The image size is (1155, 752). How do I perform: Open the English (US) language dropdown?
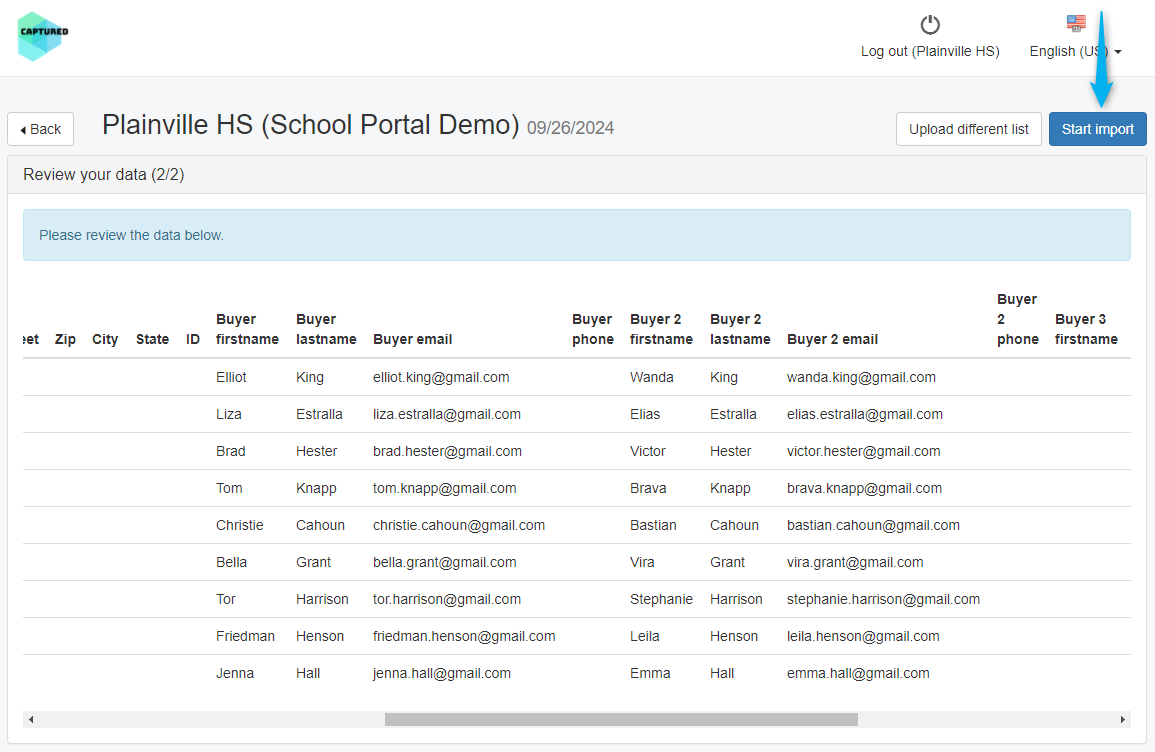coord(1075,51)
